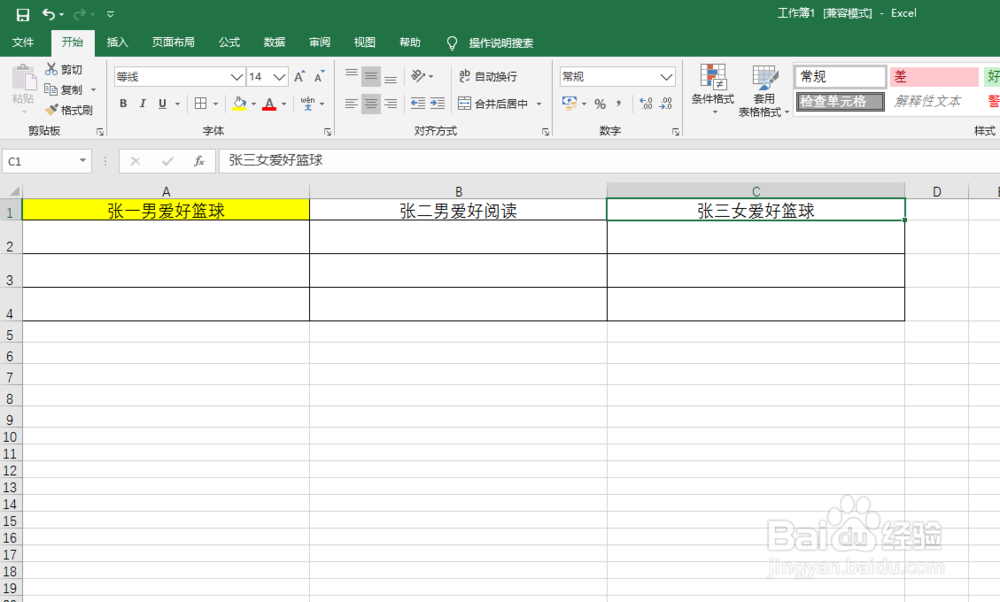This screenshot has width=1000, height=602.
Task: Open the Number dialog launcher
Action: click(x=675, y=131)
